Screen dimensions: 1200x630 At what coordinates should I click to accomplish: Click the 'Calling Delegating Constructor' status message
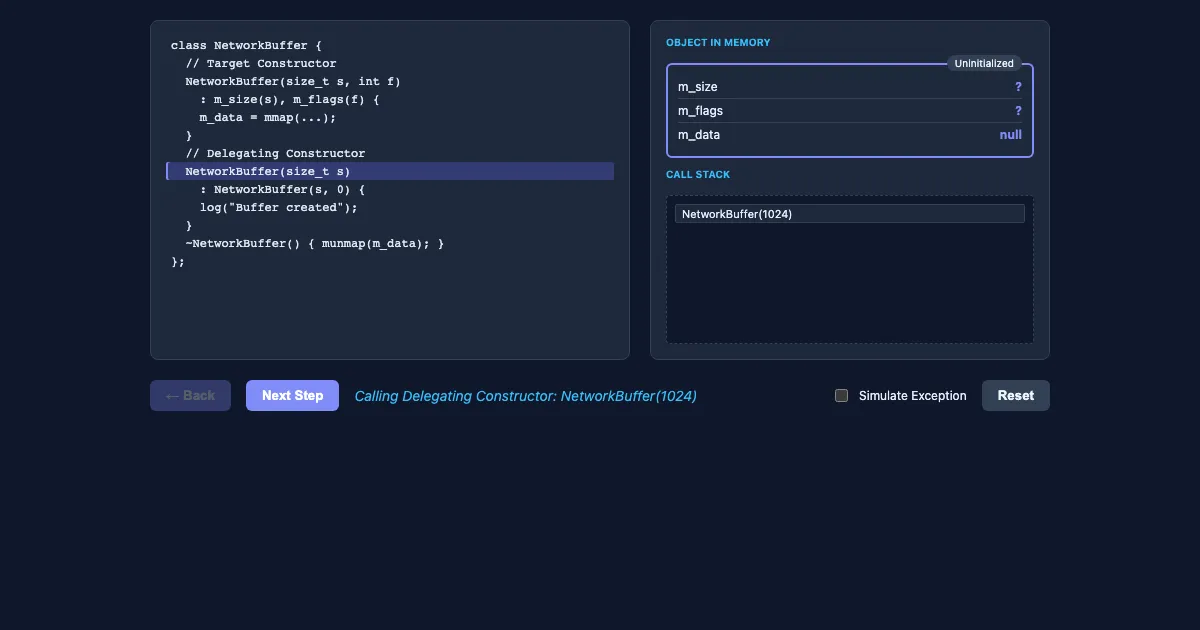[526, 396]
